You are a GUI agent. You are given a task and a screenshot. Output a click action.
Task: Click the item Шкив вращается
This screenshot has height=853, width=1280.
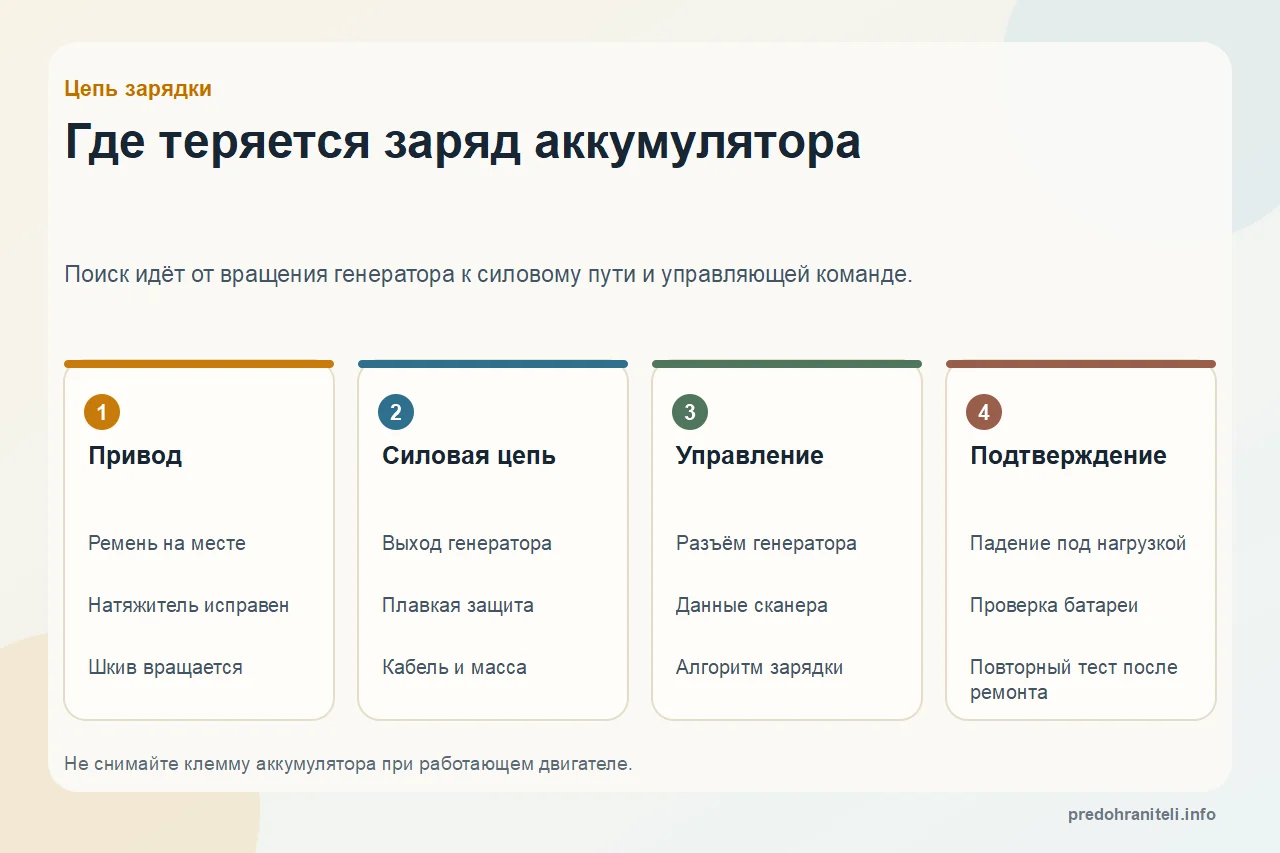click(165, 667)
